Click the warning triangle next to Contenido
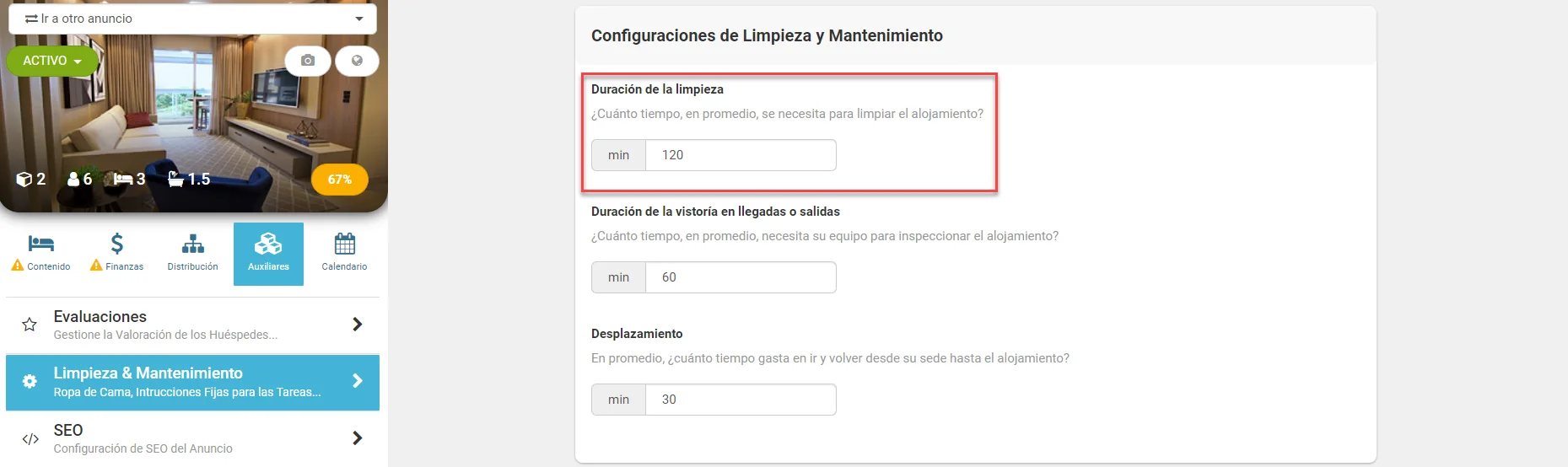Image resolution: width=1568 pixels, height=467 pixels. click(18, 266)
